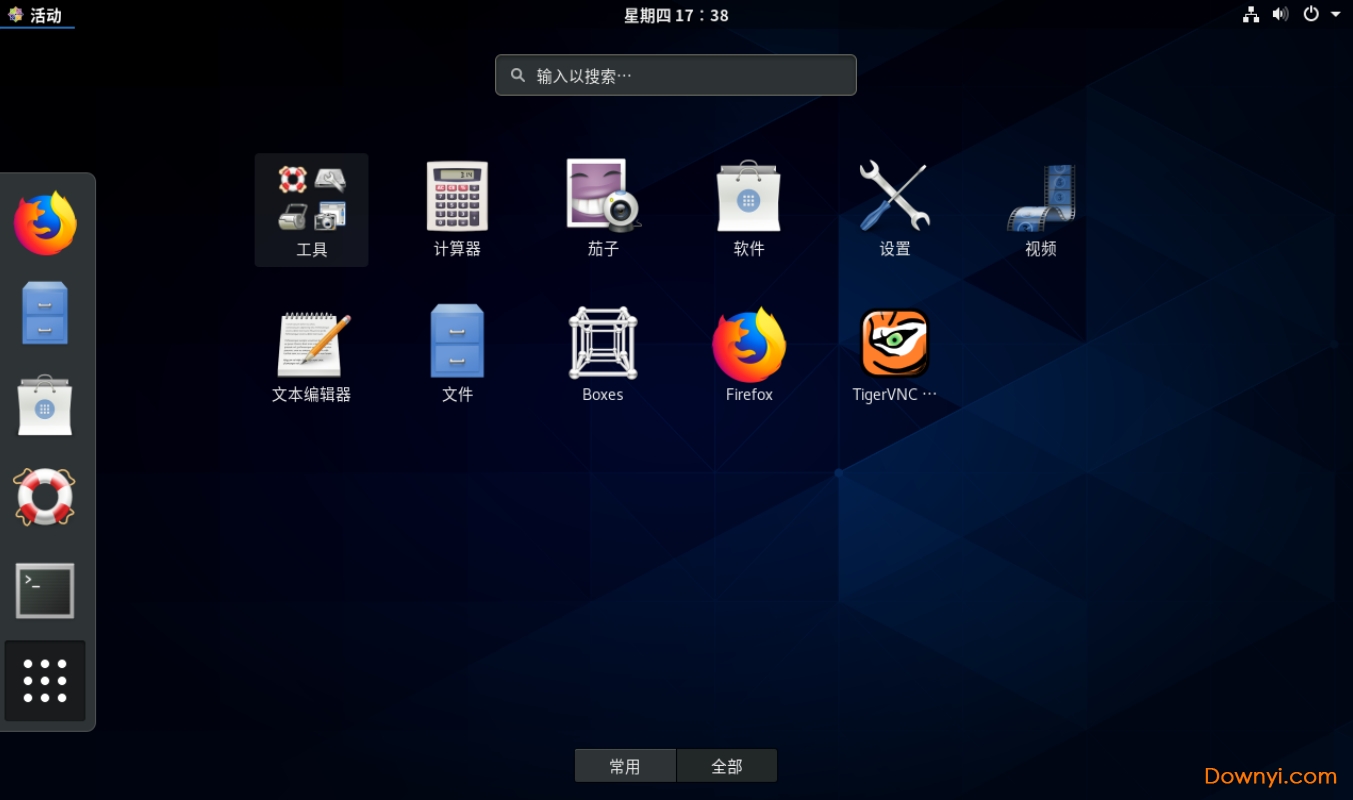Expand the 工具 utilities folder
The width and height of the screenshot is (1353, 800).
tap(312, 209)
